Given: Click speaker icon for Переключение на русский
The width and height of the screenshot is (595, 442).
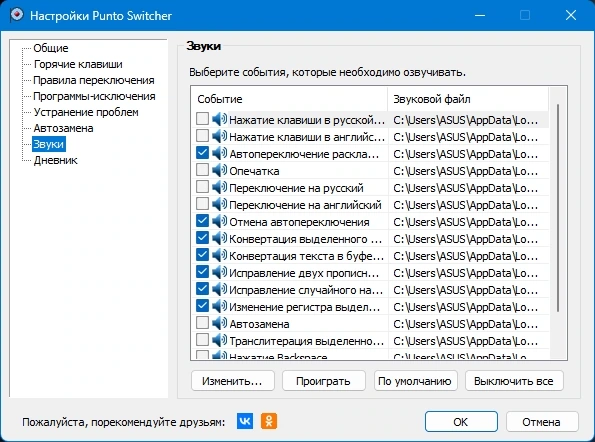Looking at the screenshot, I should [x=219, y=187].
